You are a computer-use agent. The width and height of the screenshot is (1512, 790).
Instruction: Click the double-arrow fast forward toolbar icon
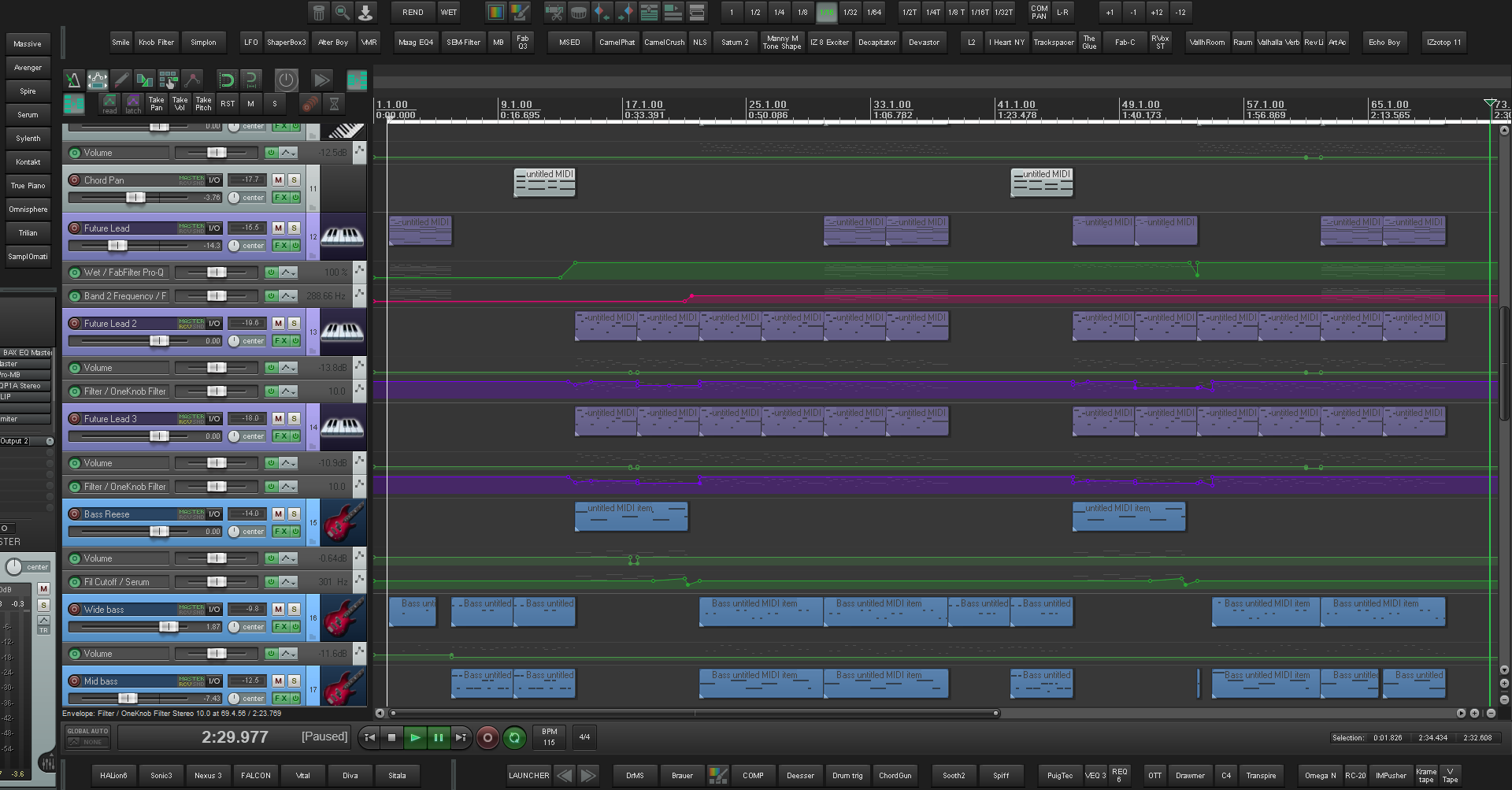(321, 80)
